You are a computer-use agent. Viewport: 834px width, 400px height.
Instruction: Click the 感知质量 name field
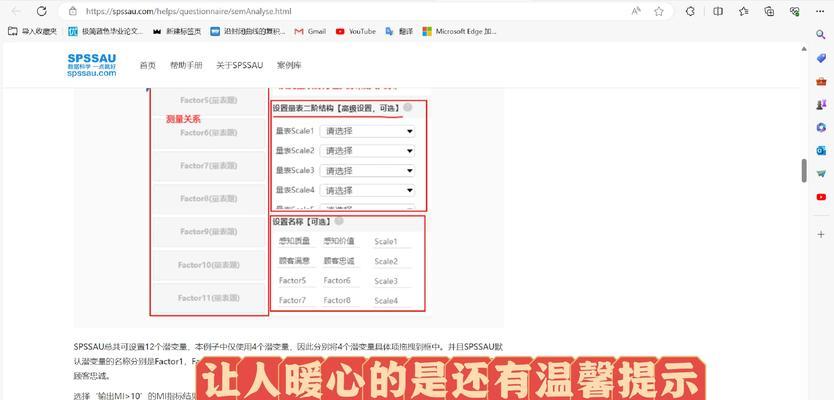coord(296,241)
